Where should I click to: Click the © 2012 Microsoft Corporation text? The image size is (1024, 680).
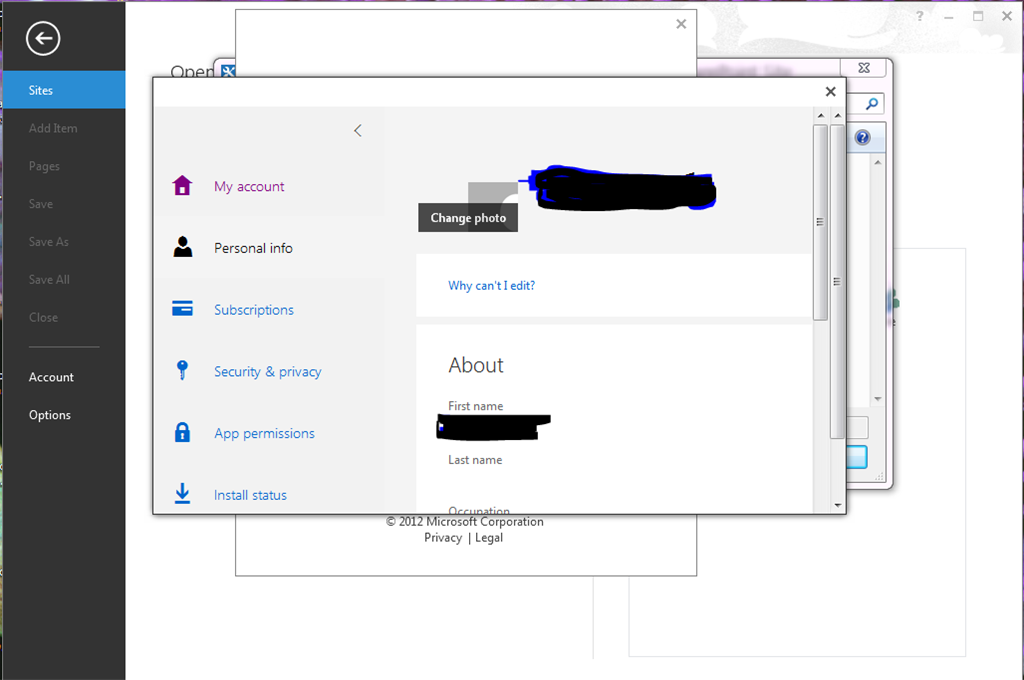pyautogui.click(x=464, y=522)
